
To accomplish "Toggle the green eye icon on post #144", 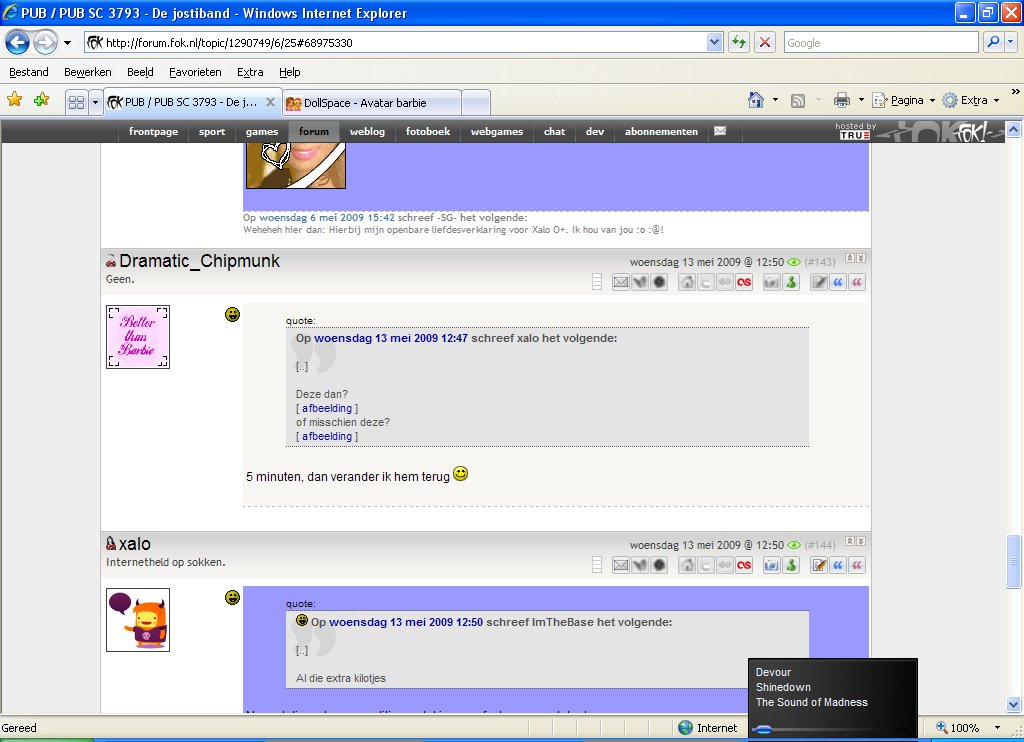I will 794,545.
